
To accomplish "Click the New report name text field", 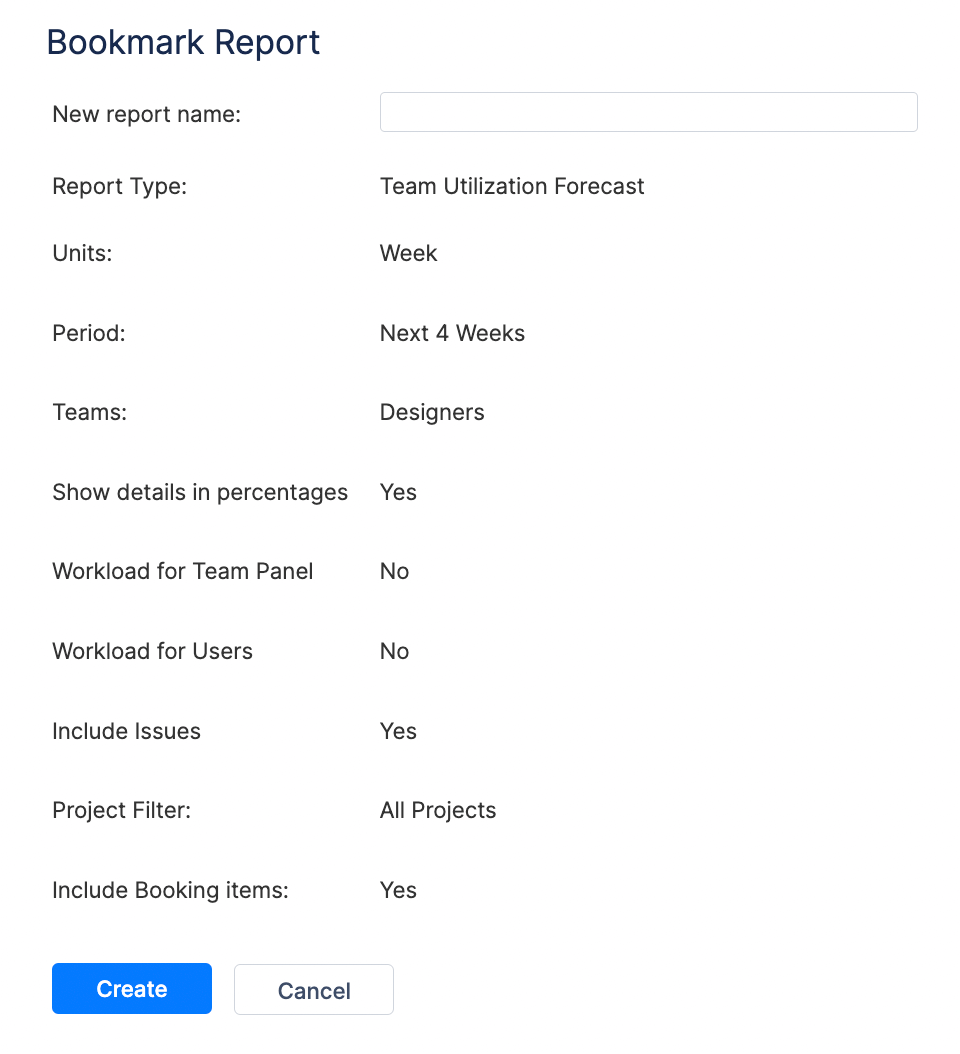I will (x=648, y=112).
